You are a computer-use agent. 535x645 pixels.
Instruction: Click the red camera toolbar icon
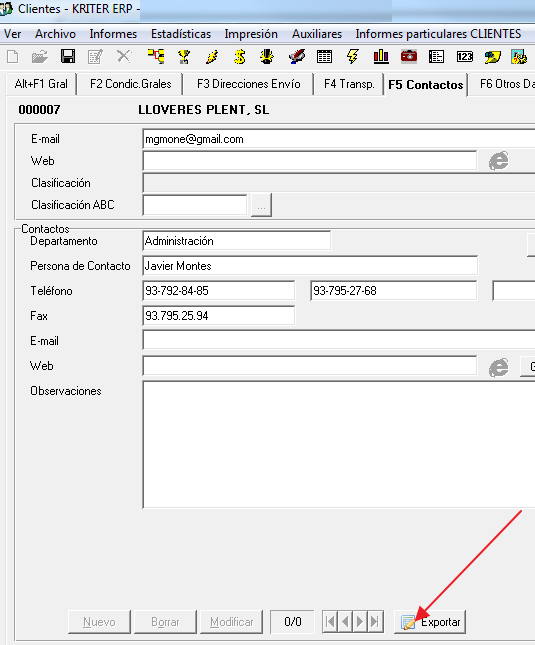tap(409, 56)
